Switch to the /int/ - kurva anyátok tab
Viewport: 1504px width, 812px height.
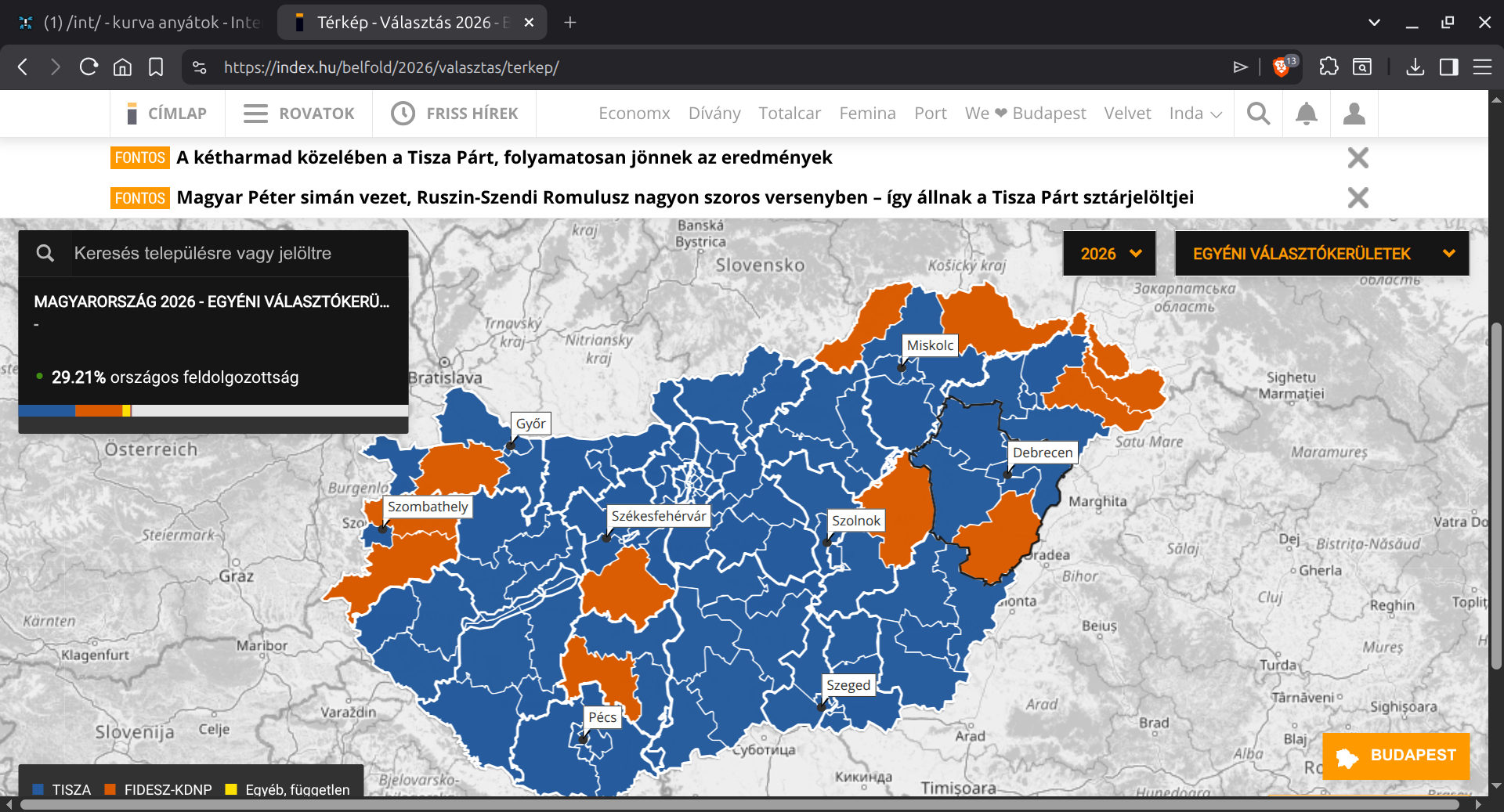pos(139,23)
